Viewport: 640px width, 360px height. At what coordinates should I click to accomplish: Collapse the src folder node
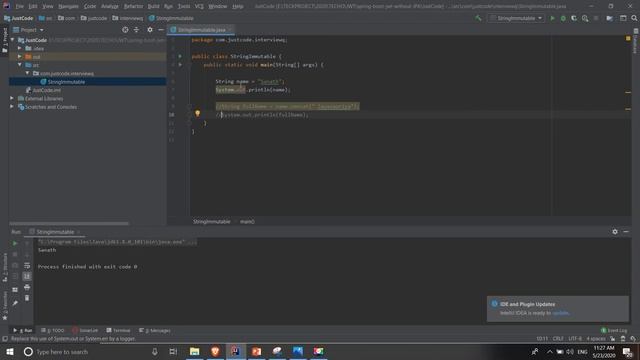tap(20, 64)
